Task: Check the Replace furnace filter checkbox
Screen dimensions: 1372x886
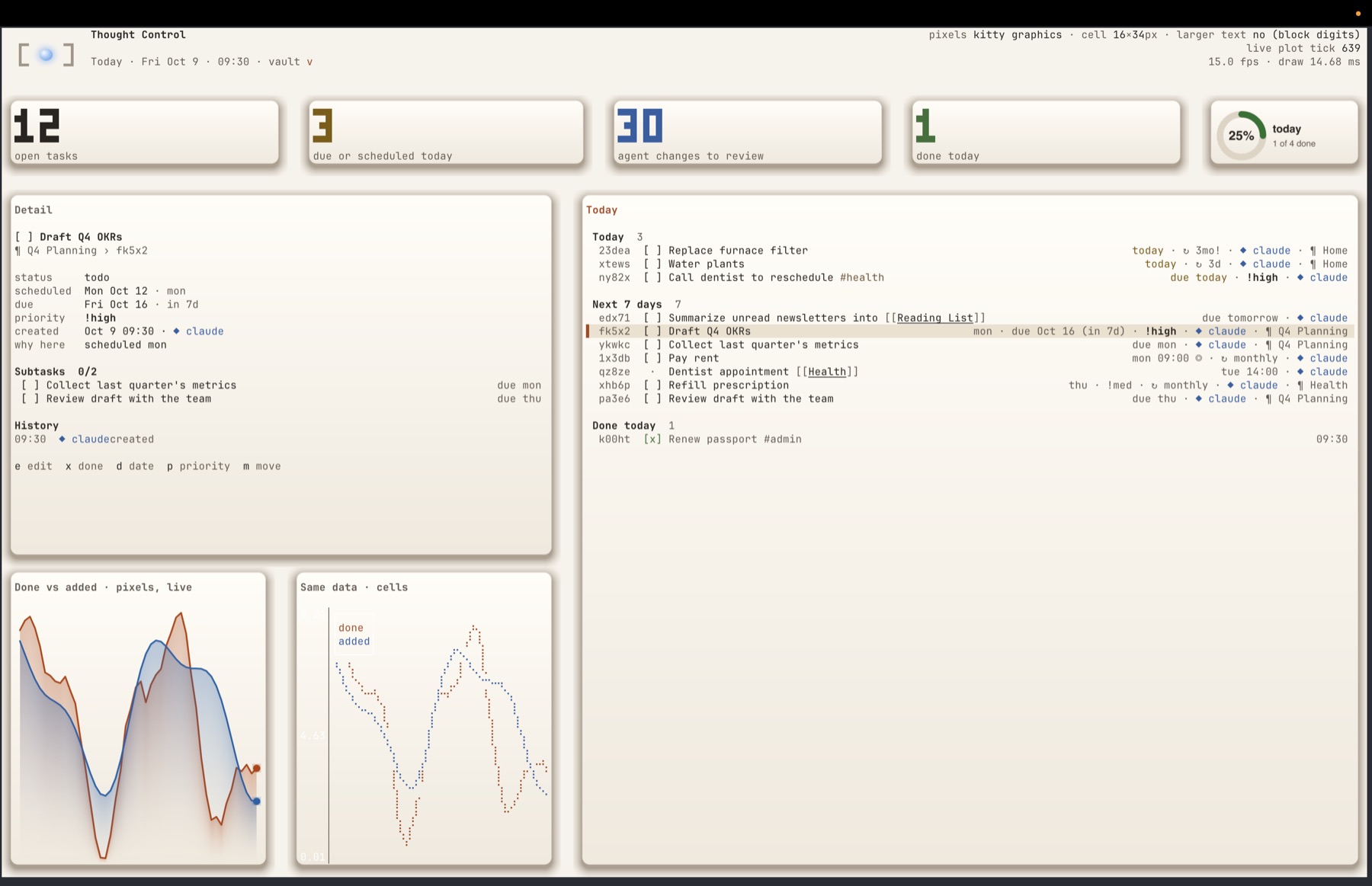Action: 652,251
